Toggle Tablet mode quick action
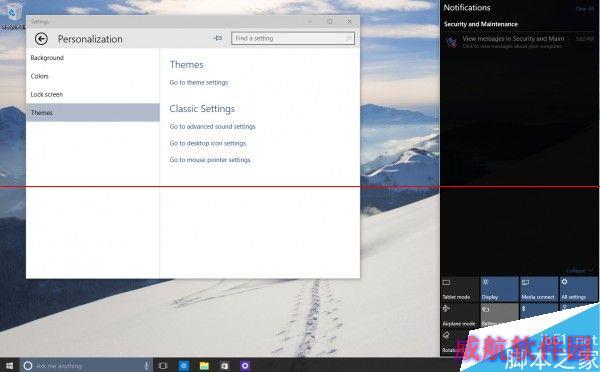The width and height of the screenshot is (600, 372). point(460,289)
